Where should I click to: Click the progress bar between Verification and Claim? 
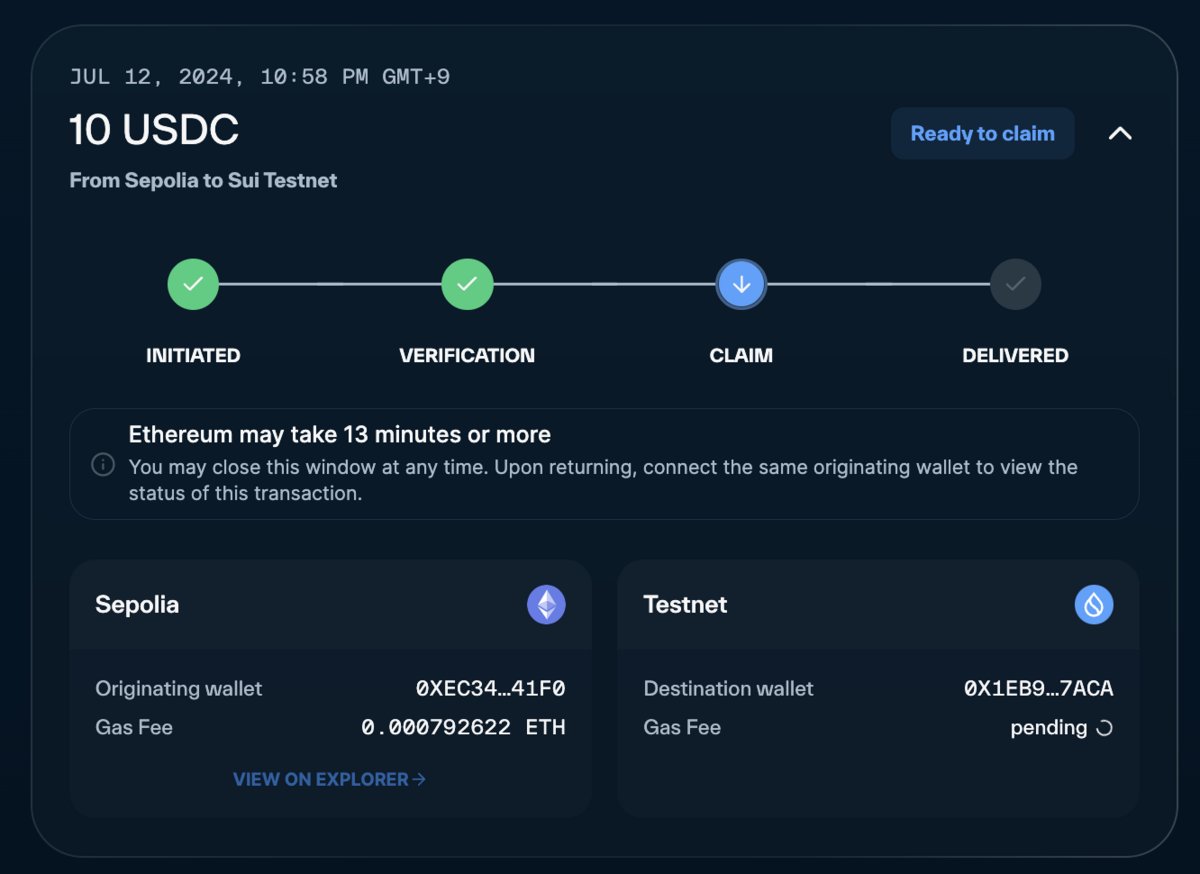604,284
